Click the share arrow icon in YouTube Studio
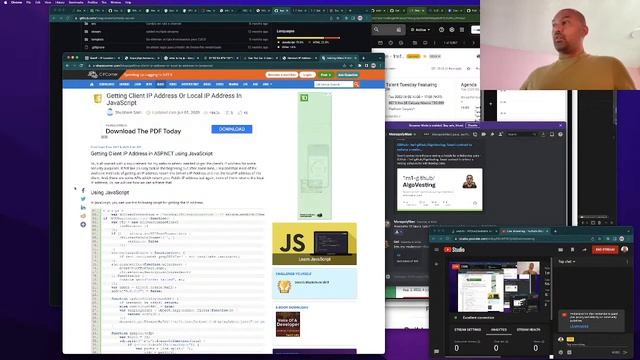The width and height of the screenshot is (640, 360). click(x=584, y=249)
